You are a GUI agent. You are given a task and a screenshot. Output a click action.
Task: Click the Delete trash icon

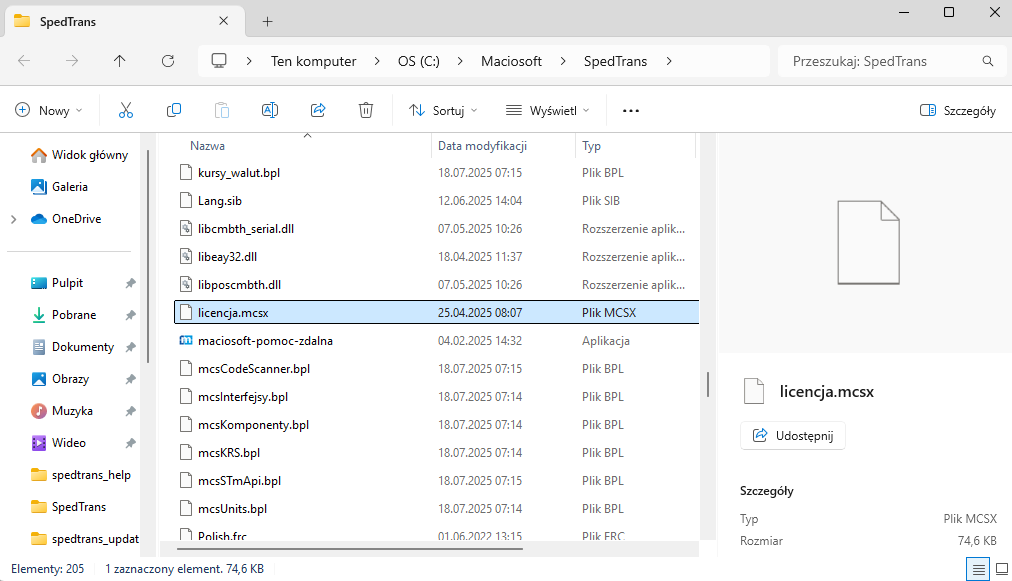[366, 110]
